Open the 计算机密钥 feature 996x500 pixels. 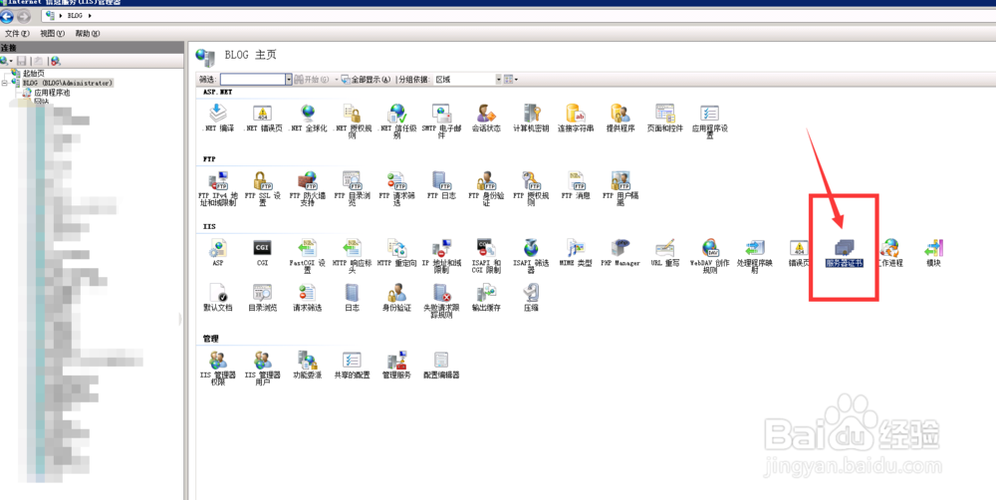531,118
